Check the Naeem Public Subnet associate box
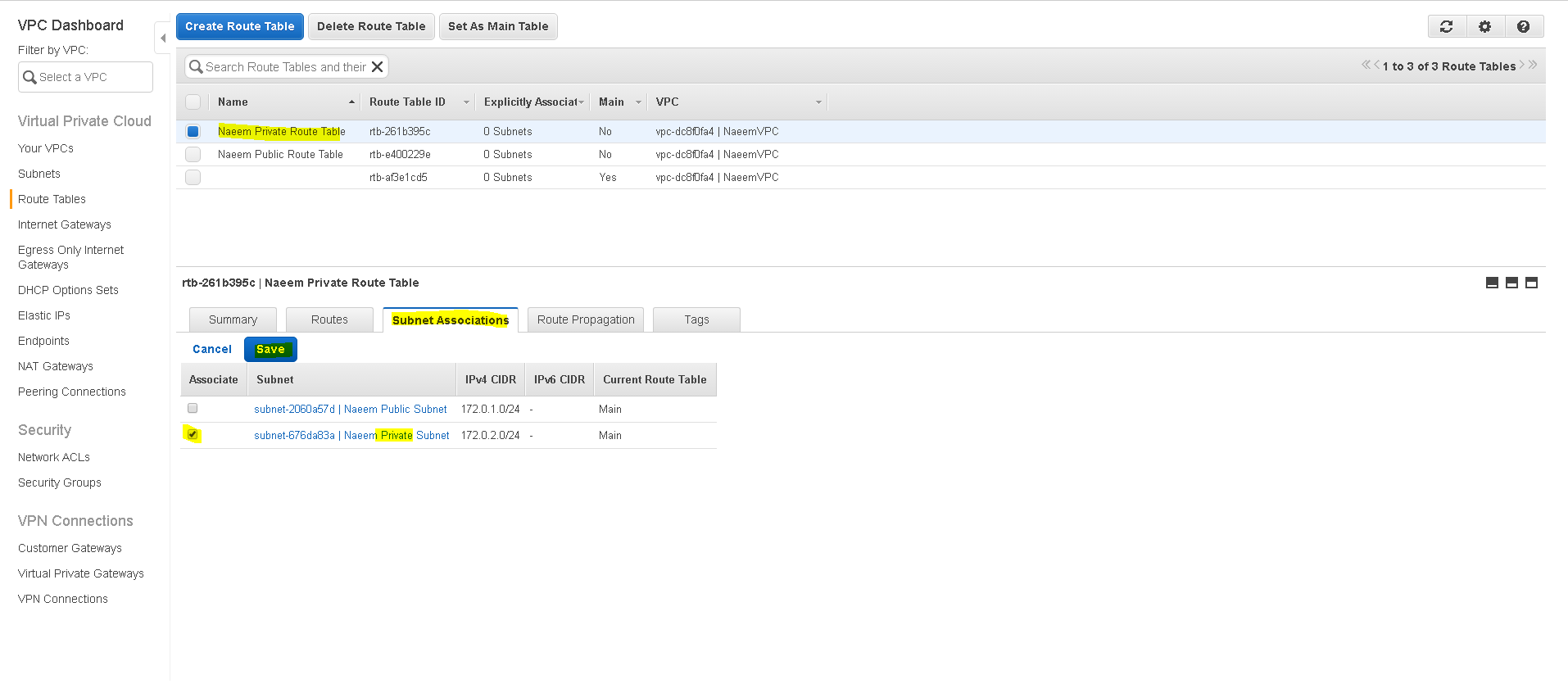The image size is (1568, 684). point(193,408)
